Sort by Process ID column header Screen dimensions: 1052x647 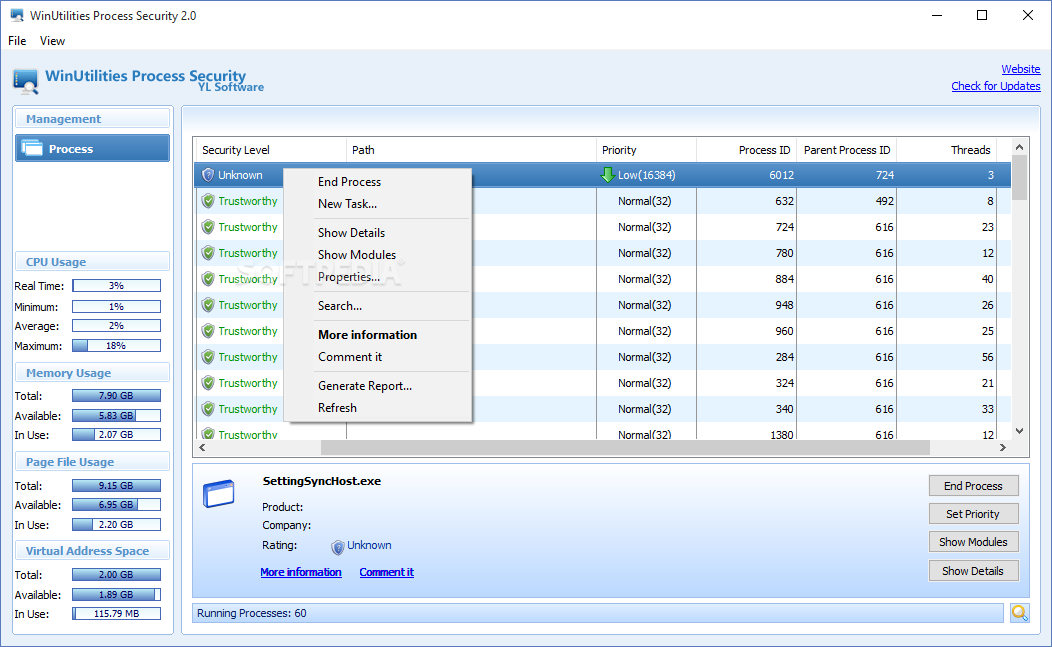coord(747,150)
